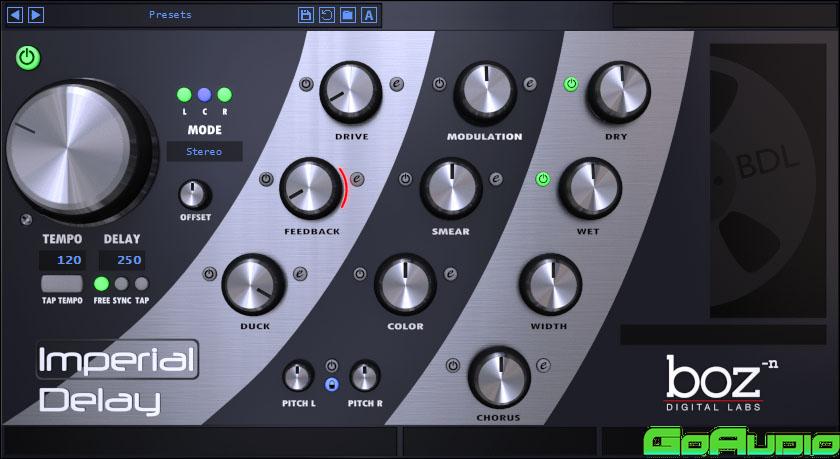The width and height of the screenshot is (840, 459).
Task: Toggle the Pitch power button
Action: 332,366
